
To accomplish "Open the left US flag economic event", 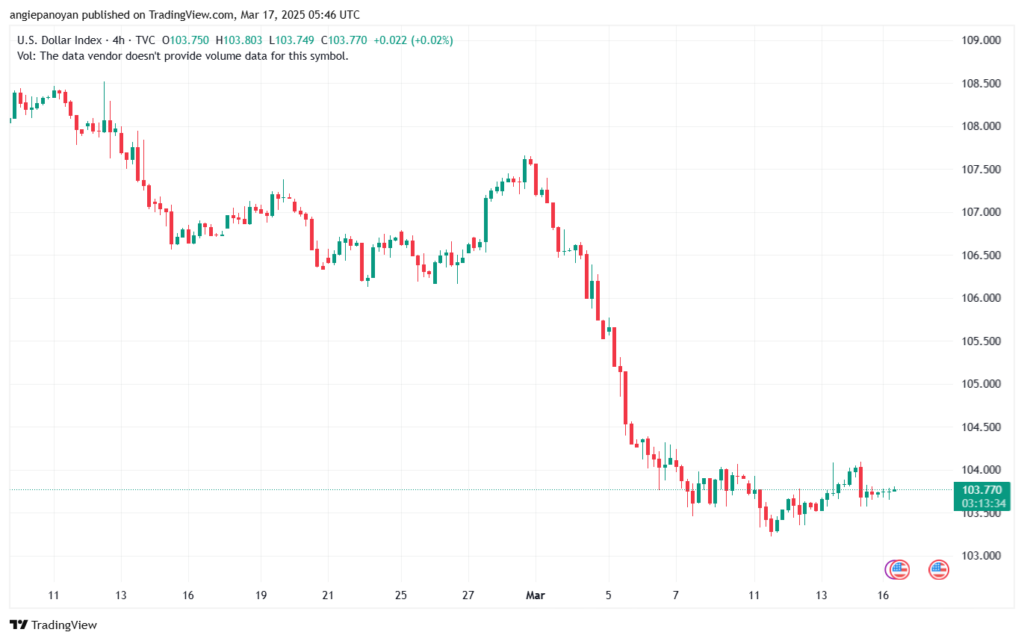I will (x=900, y=570).
